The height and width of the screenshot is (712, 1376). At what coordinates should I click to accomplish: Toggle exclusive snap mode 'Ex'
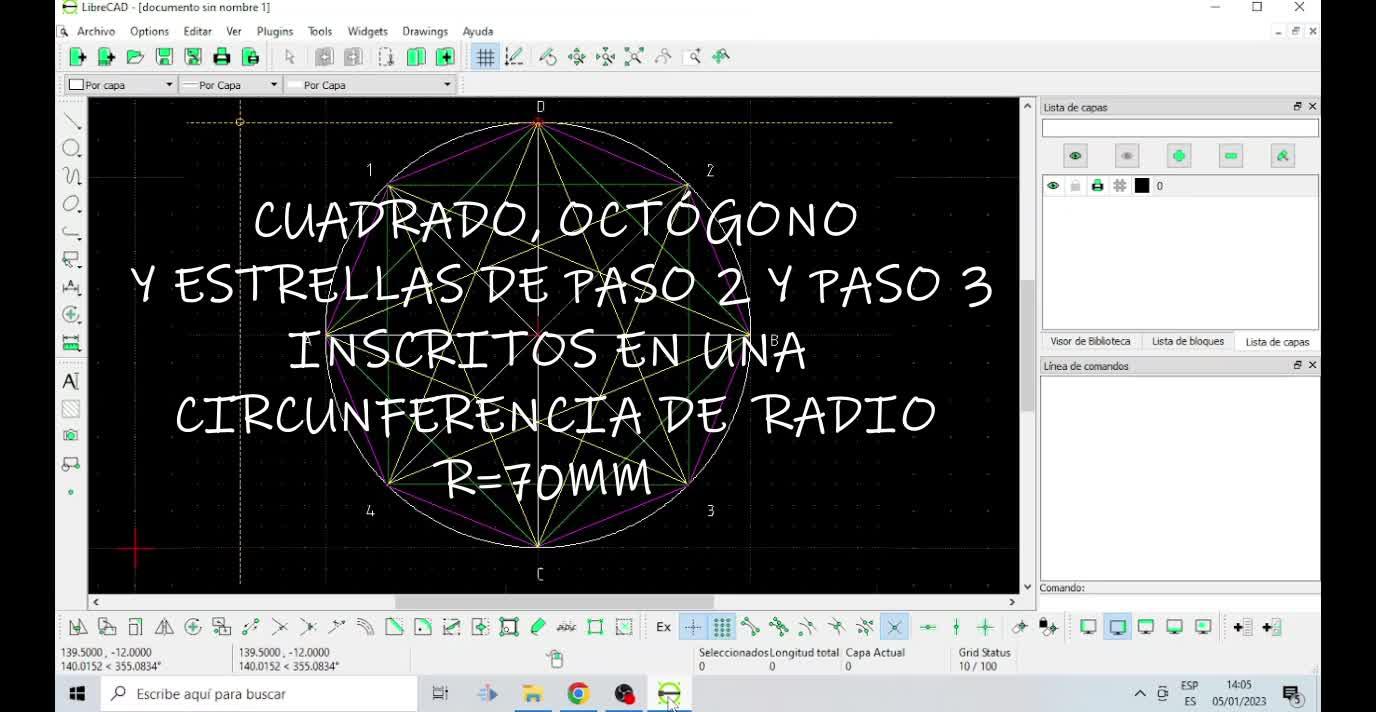[x=663, y=627]
